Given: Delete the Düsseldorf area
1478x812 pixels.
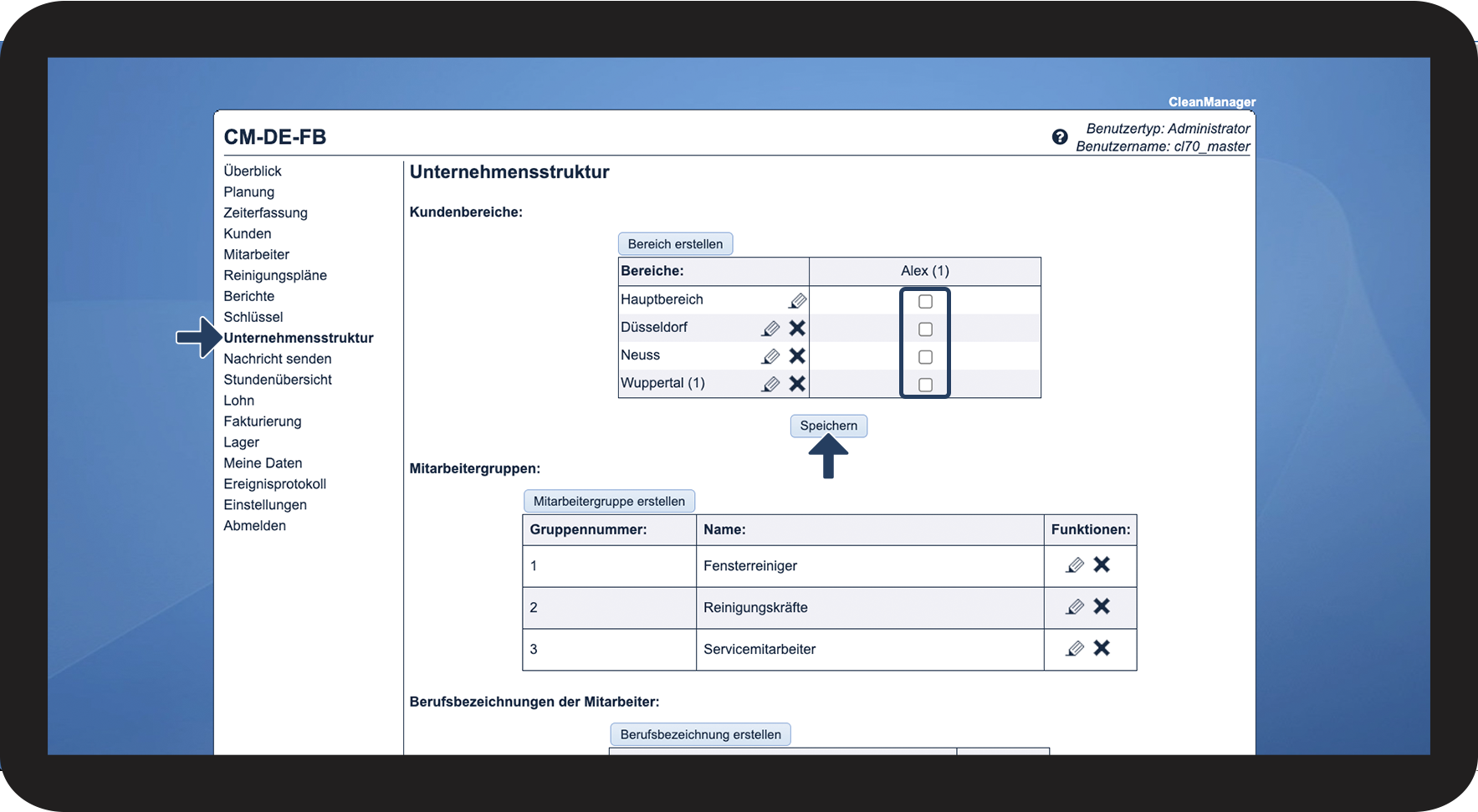Looking at the screenshot, I should [x=797, y=328].
